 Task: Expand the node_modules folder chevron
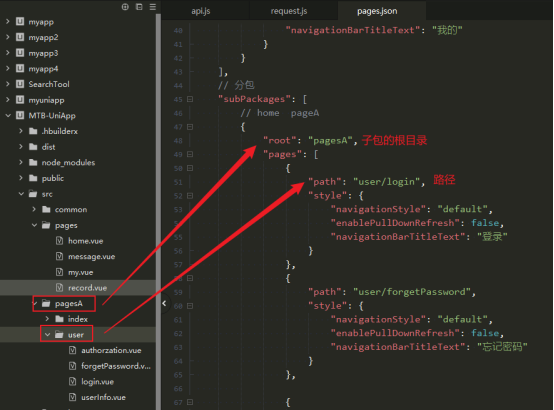tap(21, 163)
